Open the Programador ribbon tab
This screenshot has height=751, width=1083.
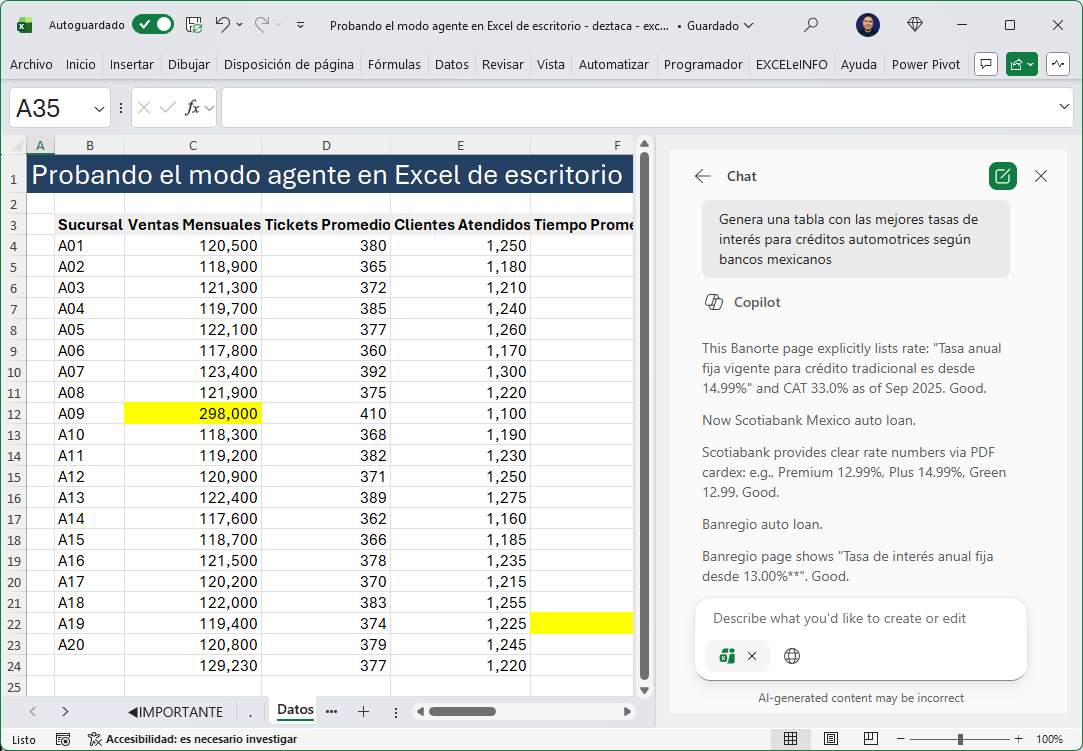point(702,64)
